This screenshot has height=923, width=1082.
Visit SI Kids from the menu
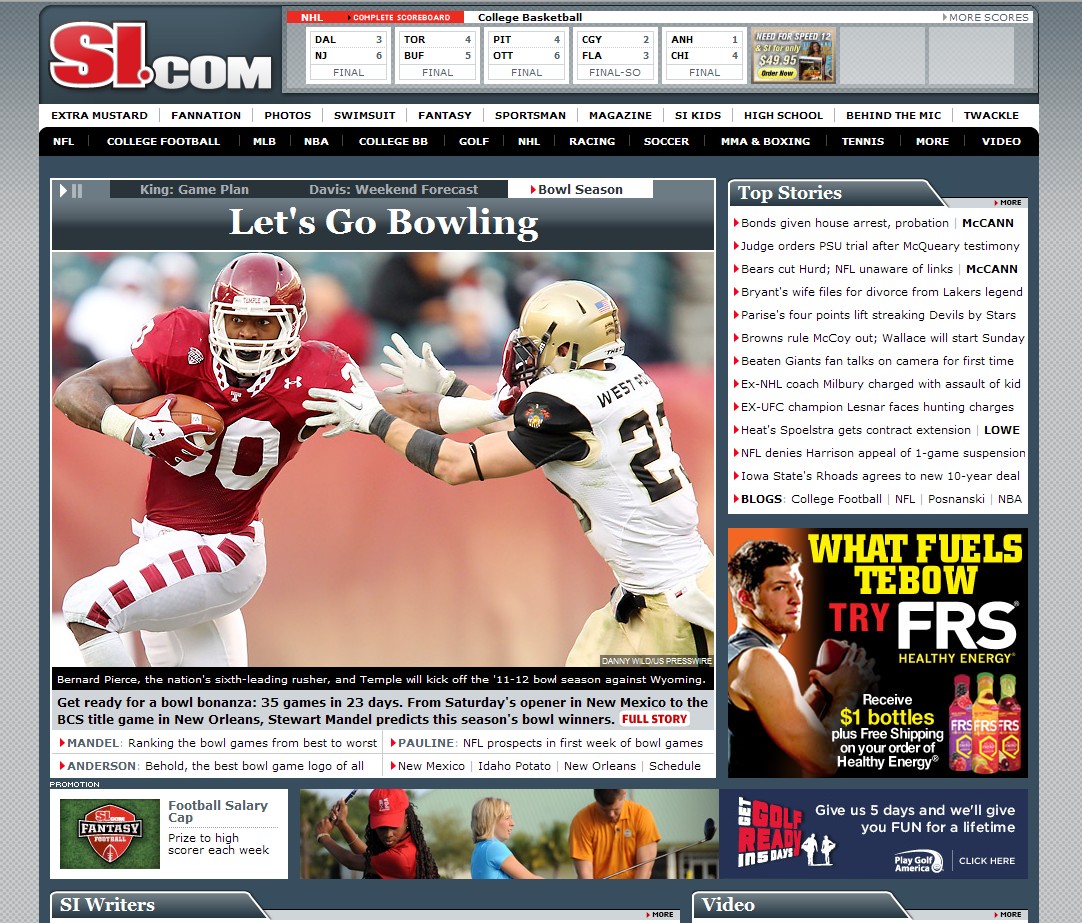(698, 115)
